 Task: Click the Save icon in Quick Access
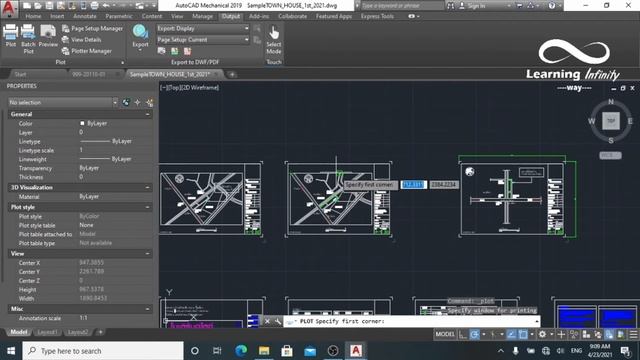[x=49, y=6]
